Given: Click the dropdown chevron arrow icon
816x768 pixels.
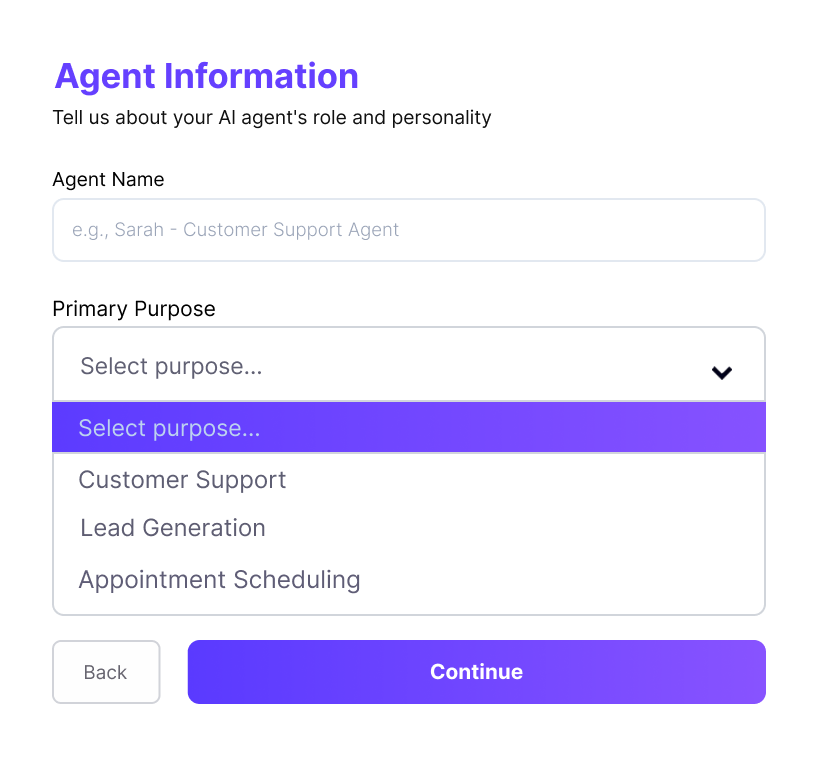Looking at the screenshot, I should (722, 373).
